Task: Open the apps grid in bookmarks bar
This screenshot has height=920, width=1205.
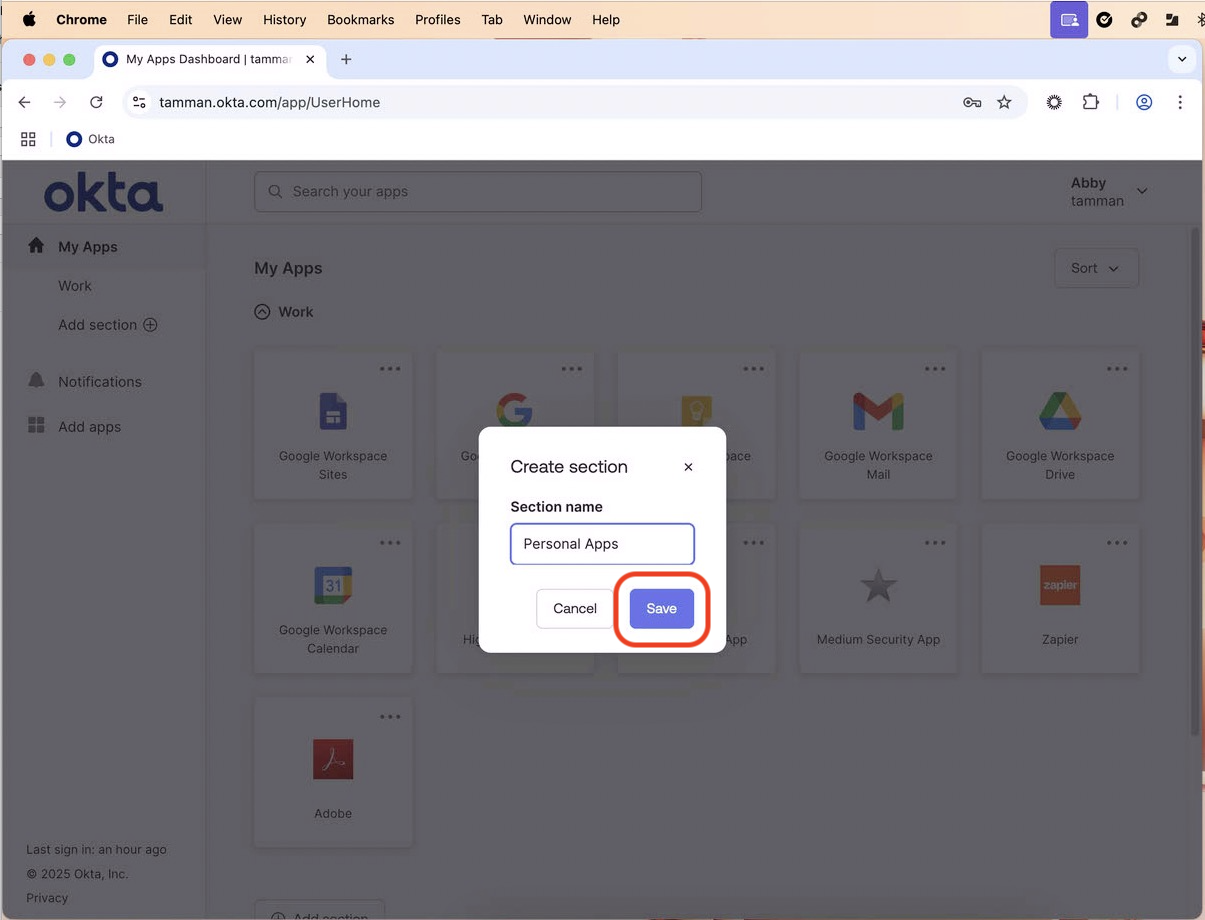Action: tap(28, 139)
